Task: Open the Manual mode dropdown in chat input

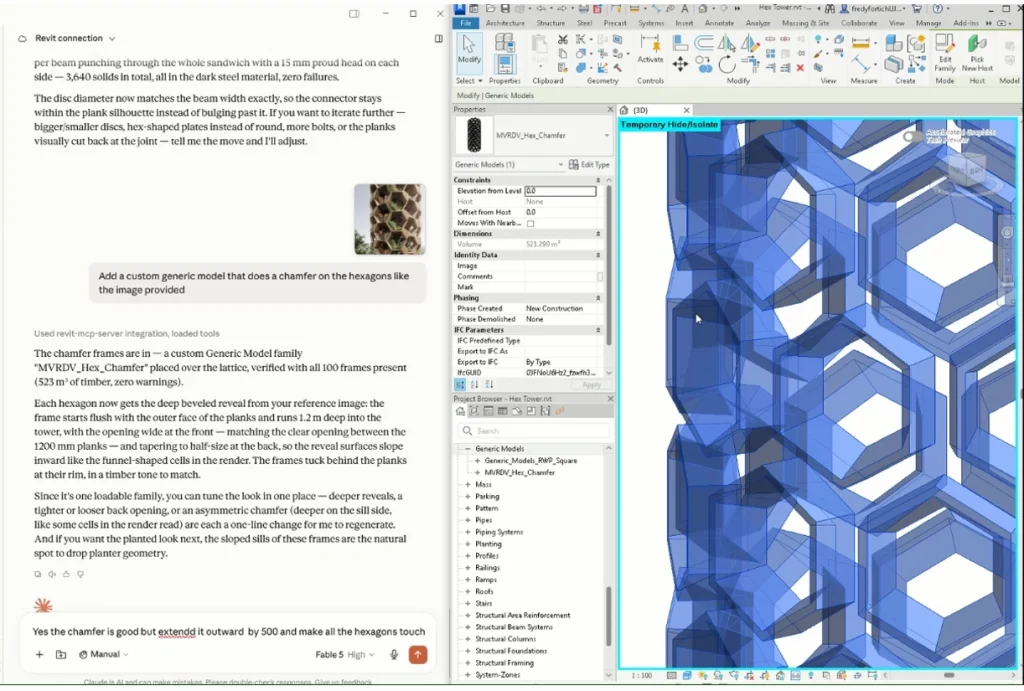Action: coord(103,654)
